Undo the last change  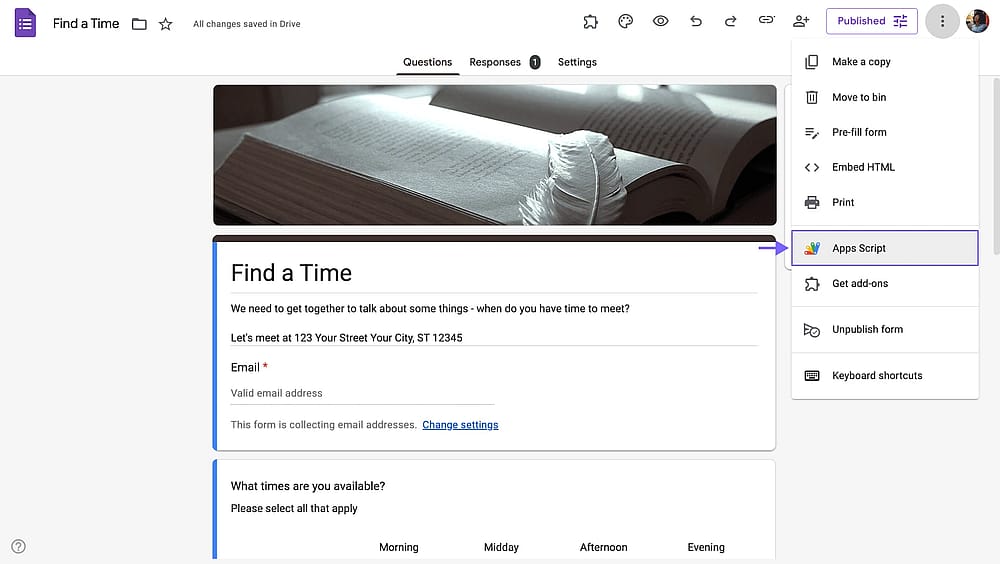click(696, 21)
